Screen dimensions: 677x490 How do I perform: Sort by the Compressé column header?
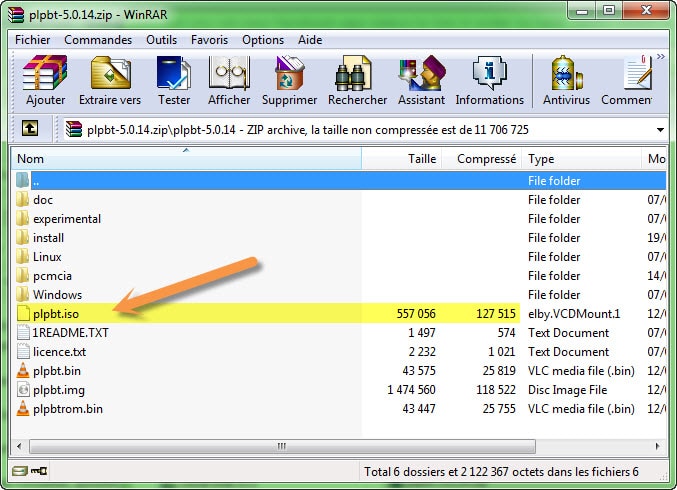click(482, 158)
